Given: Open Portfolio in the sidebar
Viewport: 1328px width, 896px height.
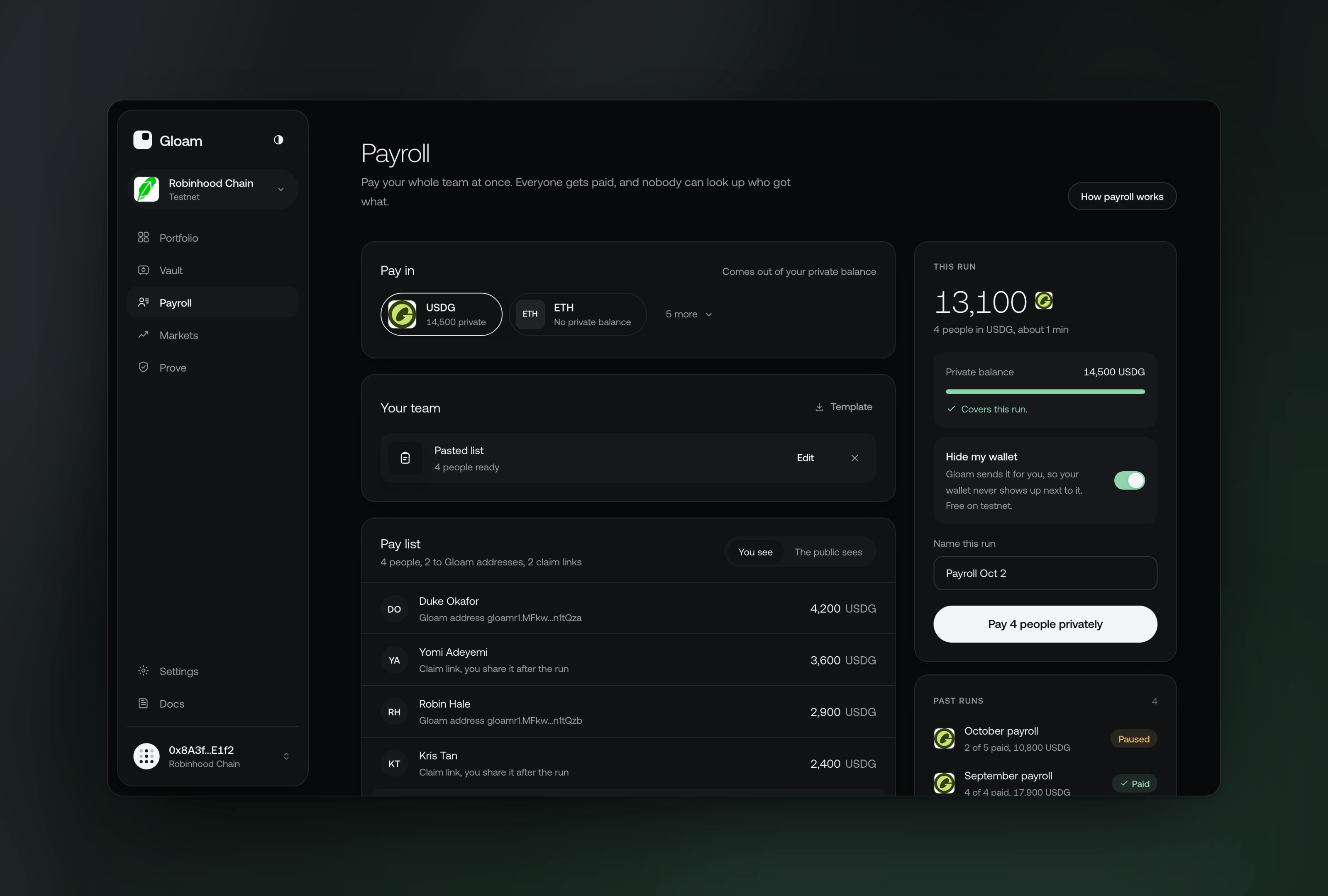Looking at the screenshot, I should pyautogui.click(x=212, y=238).
